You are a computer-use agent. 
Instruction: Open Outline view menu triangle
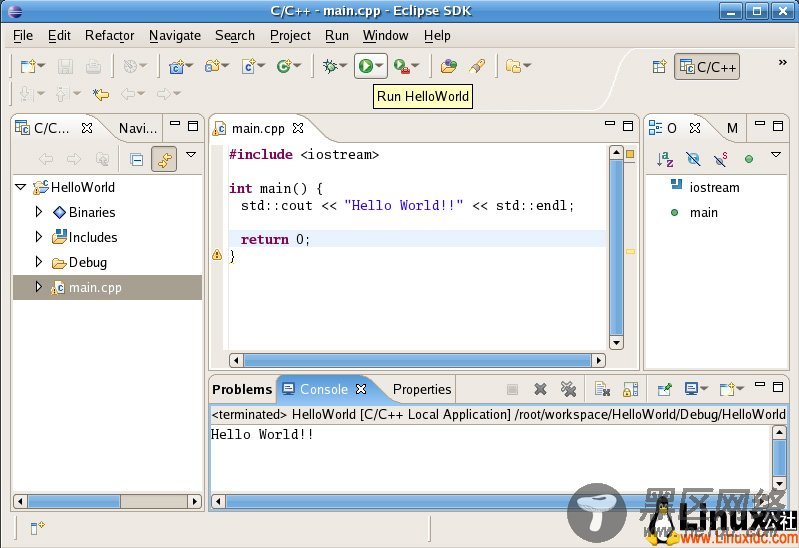(776, 154)
